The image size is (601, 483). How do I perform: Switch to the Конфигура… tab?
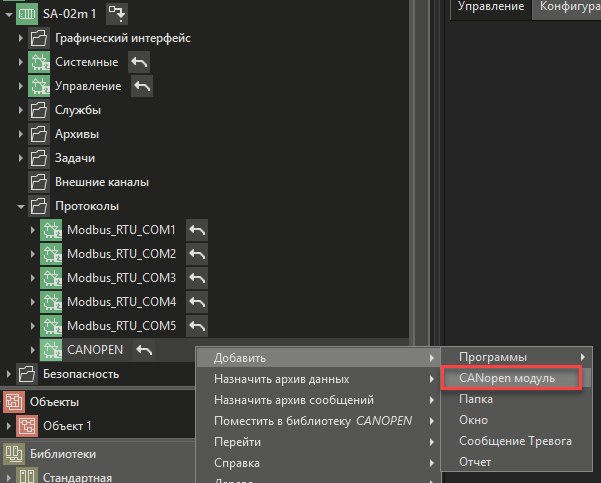coord(567,7)
